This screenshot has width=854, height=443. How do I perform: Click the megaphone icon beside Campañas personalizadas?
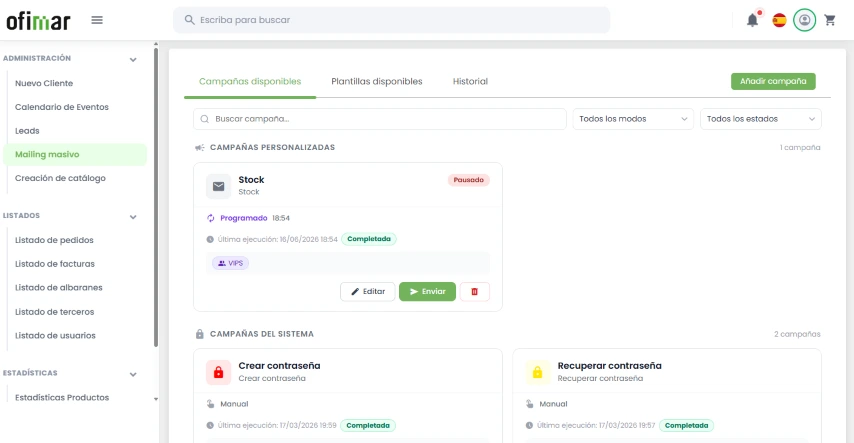[x=199, y=148]
